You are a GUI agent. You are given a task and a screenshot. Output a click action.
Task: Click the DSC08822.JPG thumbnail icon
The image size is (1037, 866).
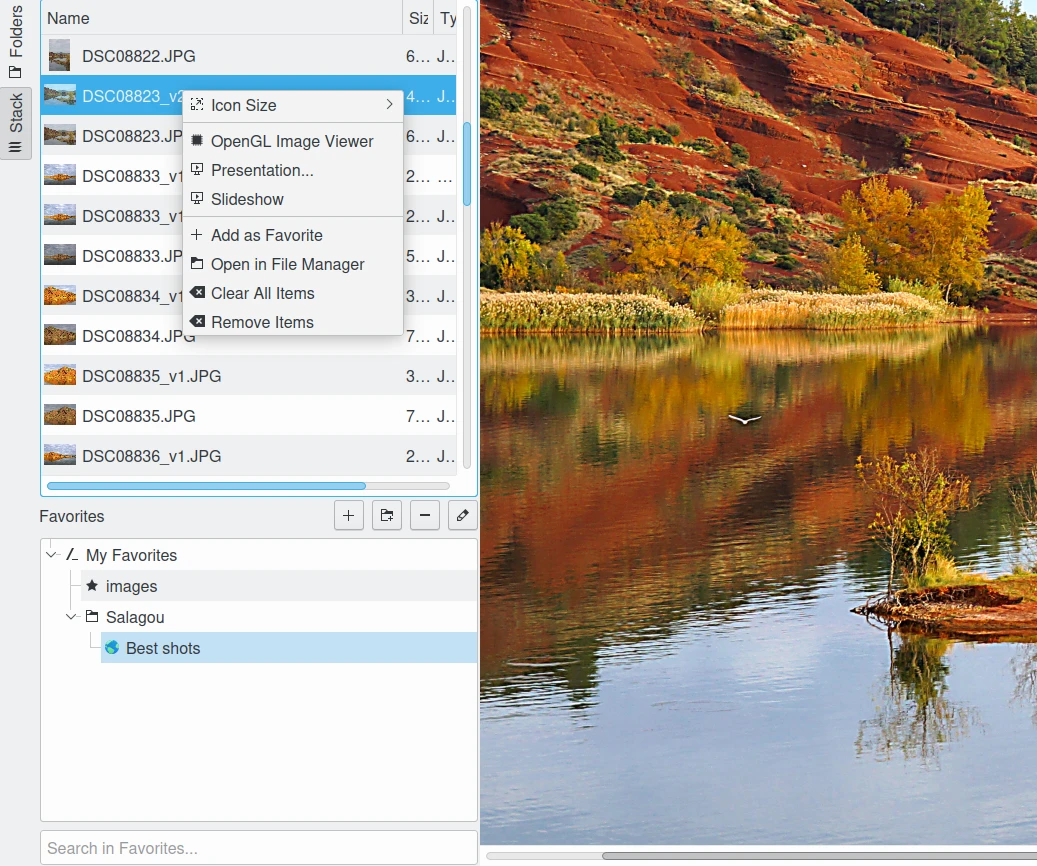click(60, 56)
